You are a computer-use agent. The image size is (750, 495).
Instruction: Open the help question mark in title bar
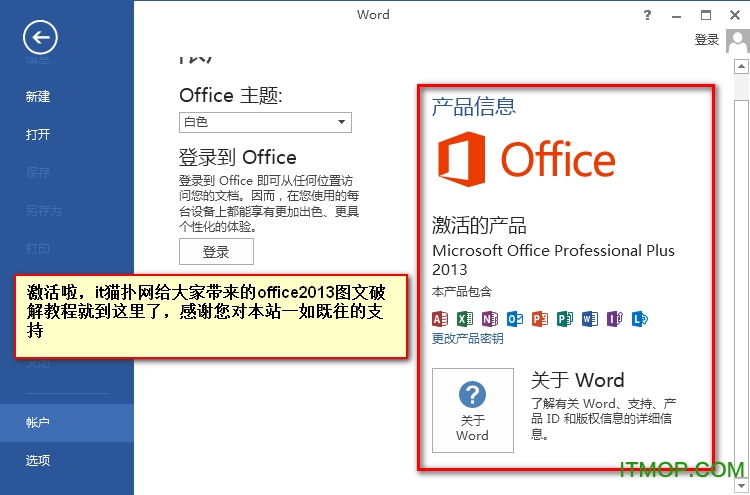click(647, 15)
